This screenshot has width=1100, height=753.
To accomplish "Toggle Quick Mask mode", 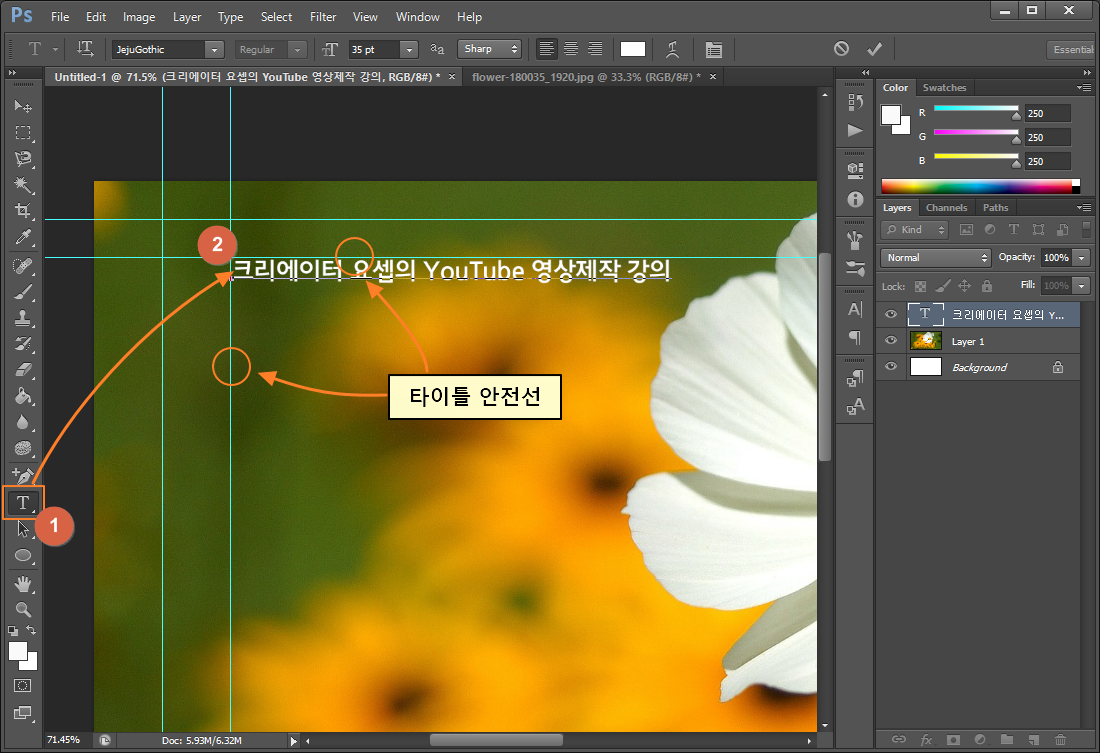I will tap(22, 686).
